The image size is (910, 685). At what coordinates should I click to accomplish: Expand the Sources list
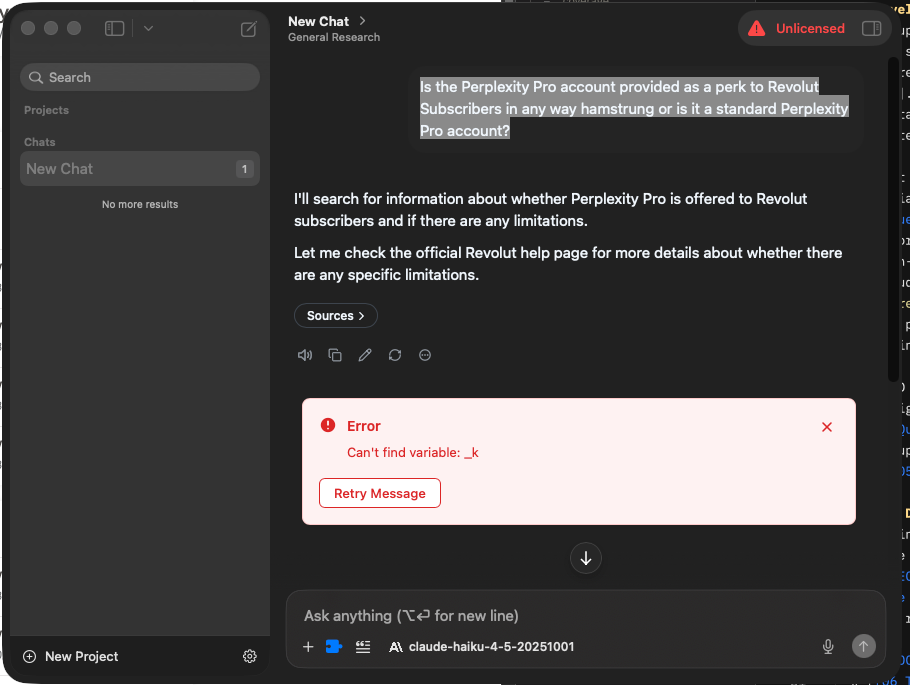click(x=335, y=316)
